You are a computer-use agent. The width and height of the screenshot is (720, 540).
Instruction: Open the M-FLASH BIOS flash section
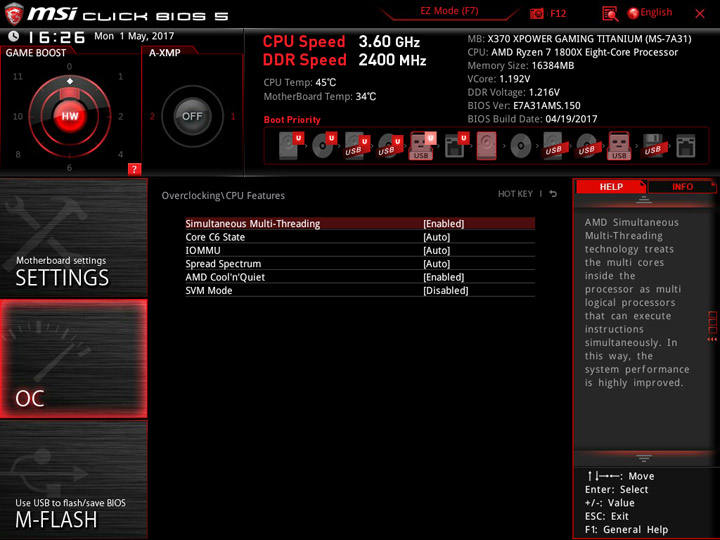point(73,480)
